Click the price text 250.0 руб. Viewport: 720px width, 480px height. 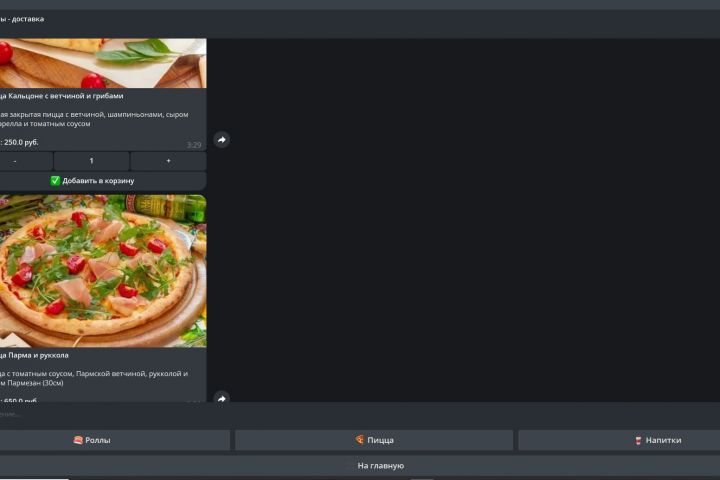[x=21, y=142]
